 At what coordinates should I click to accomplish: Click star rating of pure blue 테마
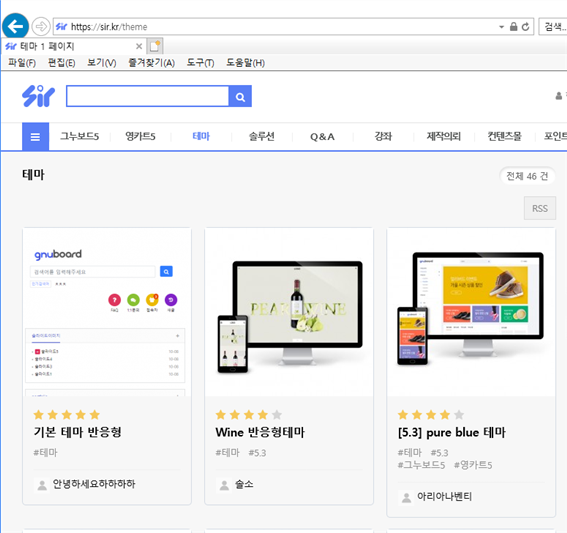coord(431,415)
